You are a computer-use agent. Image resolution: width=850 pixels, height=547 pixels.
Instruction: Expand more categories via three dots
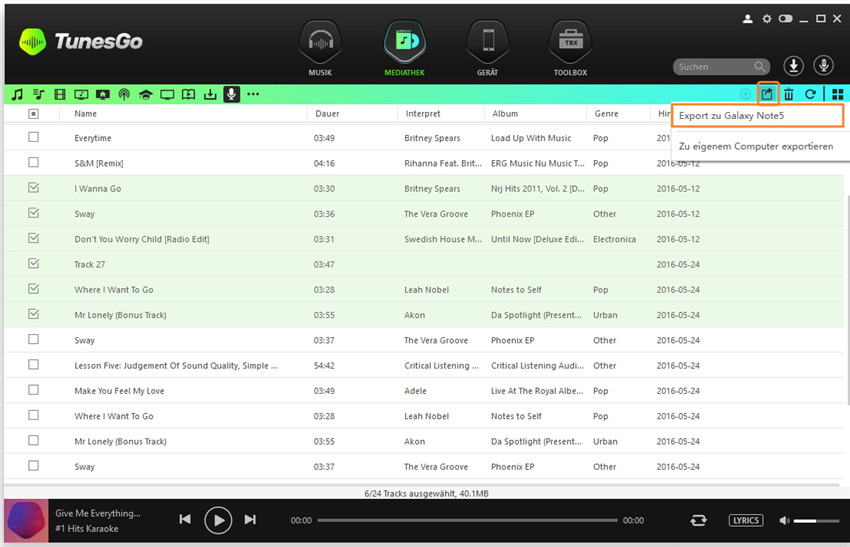coord(253,94)
